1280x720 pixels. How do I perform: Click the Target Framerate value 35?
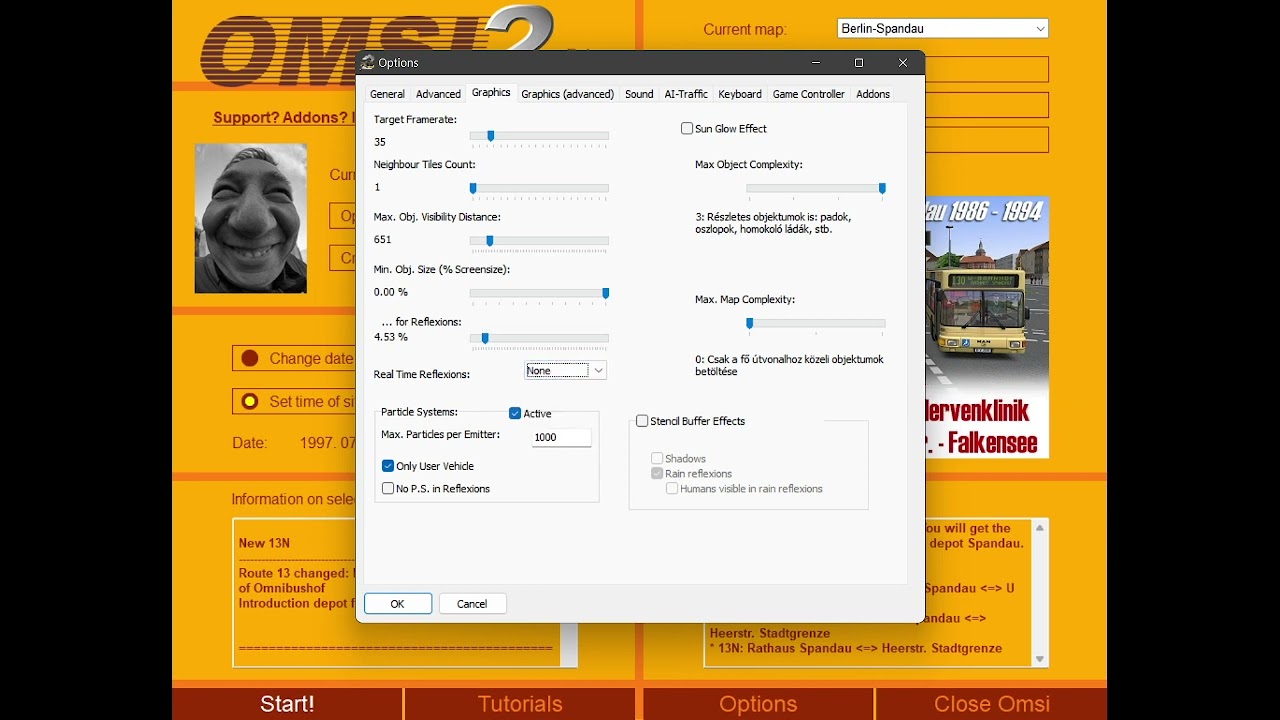pos(380,142)
